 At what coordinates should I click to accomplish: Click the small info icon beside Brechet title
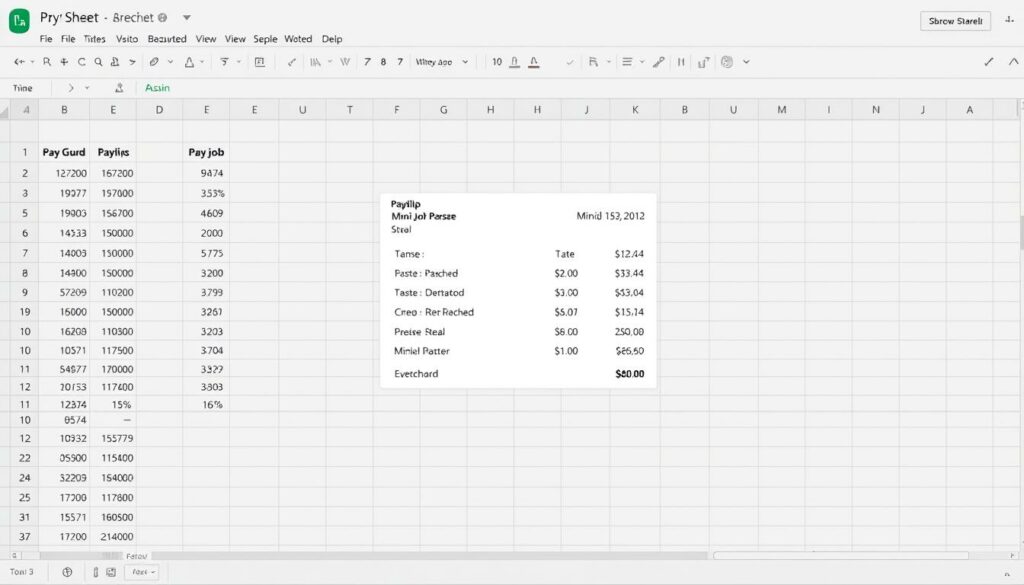click(163, 18)
